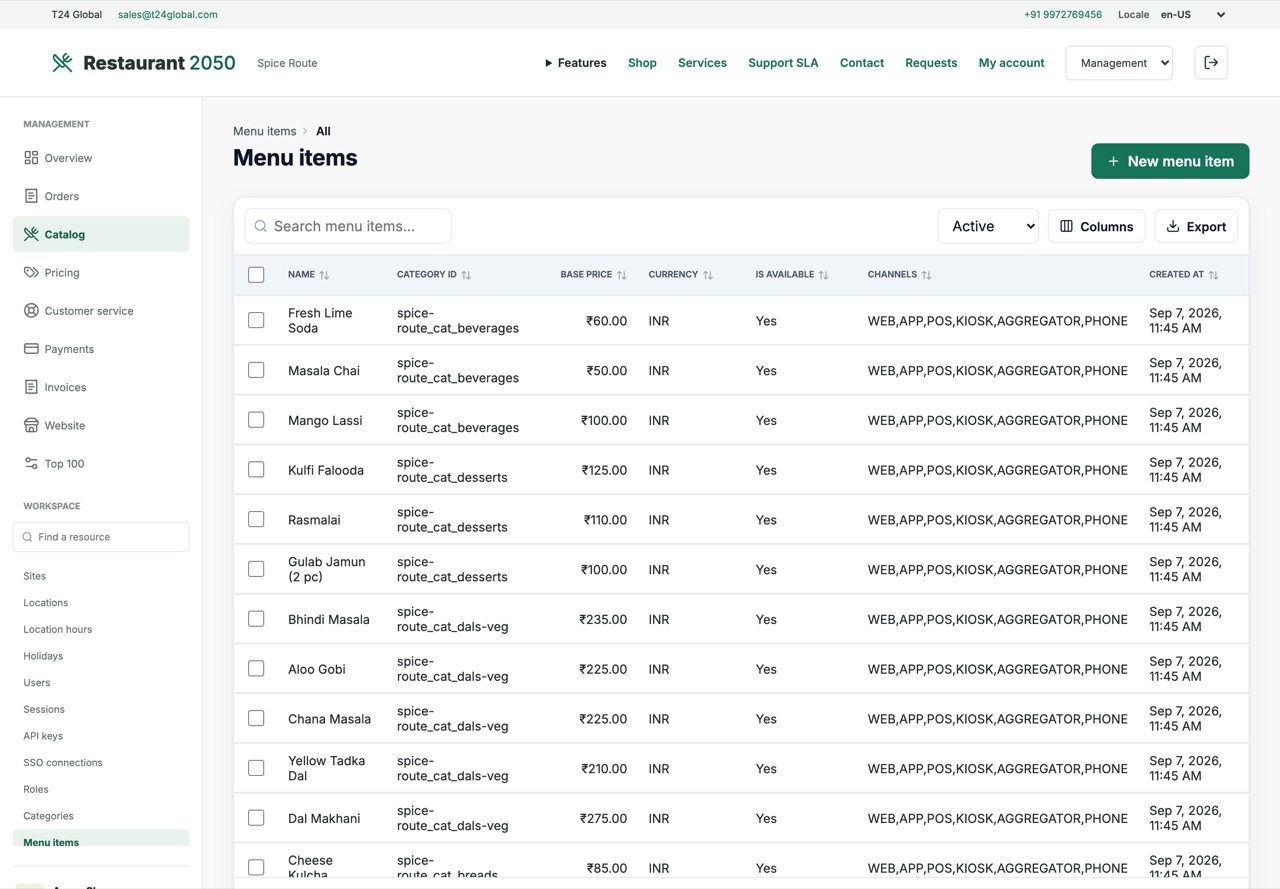
Task: Open API keys in the workspace sidebar
Action: pyautogui.click(x=43, y=736)
